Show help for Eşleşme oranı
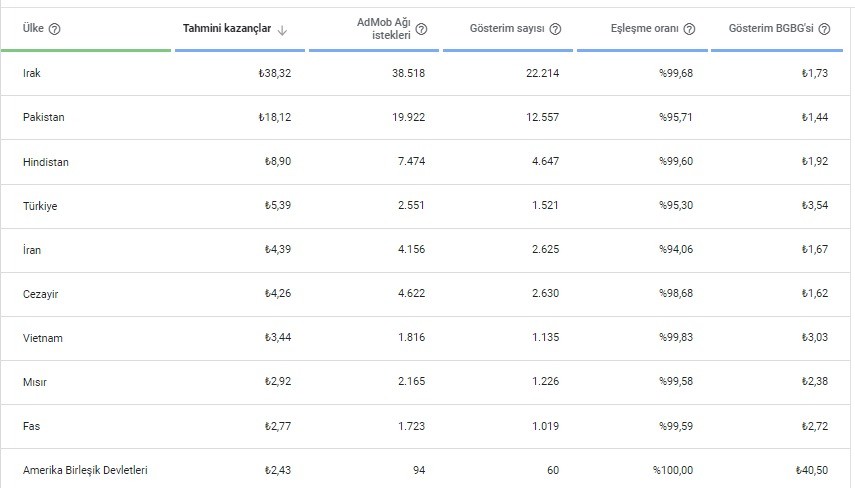This screenshot has width=855, height=488. [x=689, y=29]
